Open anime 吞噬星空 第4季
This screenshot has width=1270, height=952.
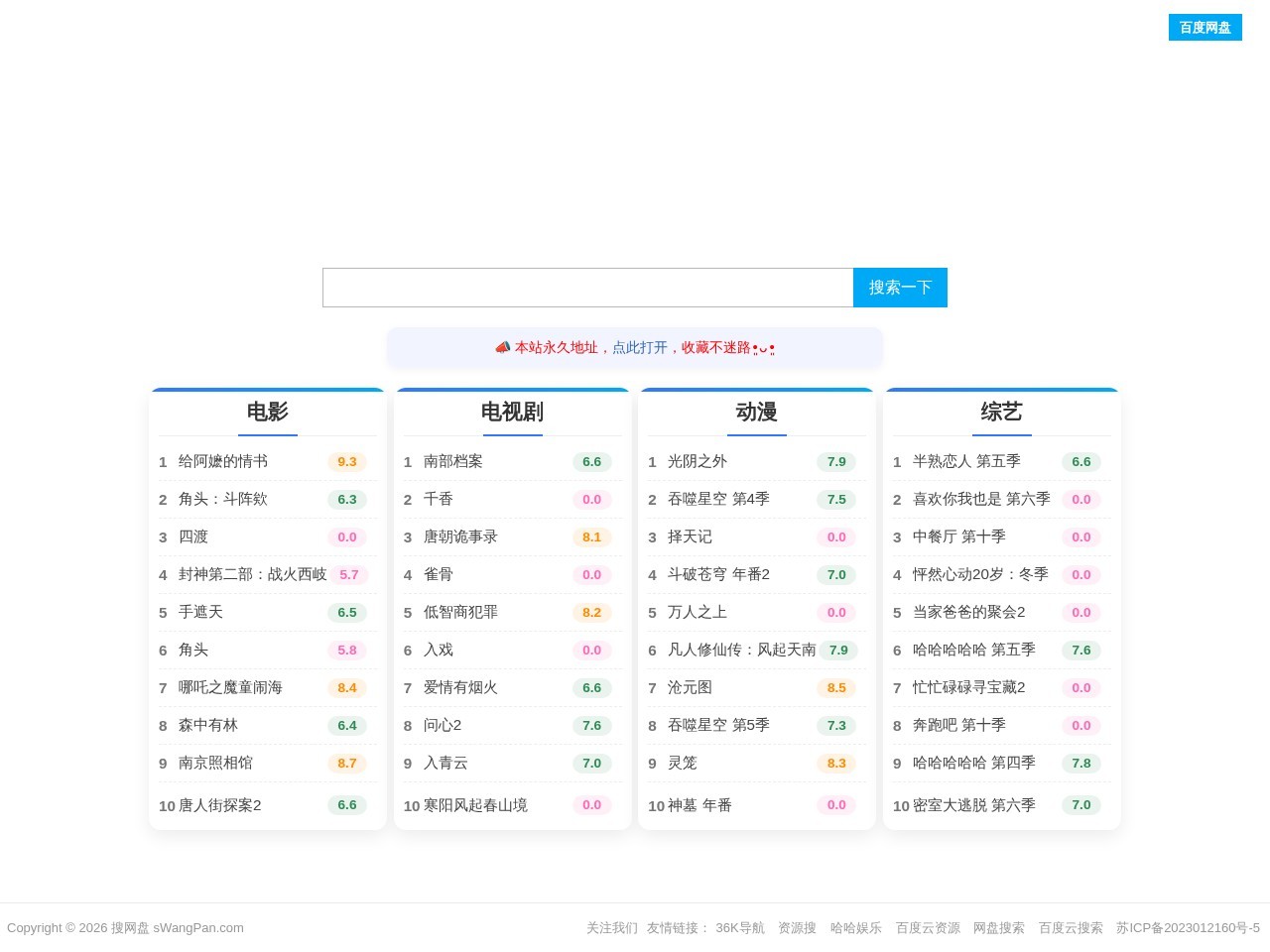click(718, 499)
